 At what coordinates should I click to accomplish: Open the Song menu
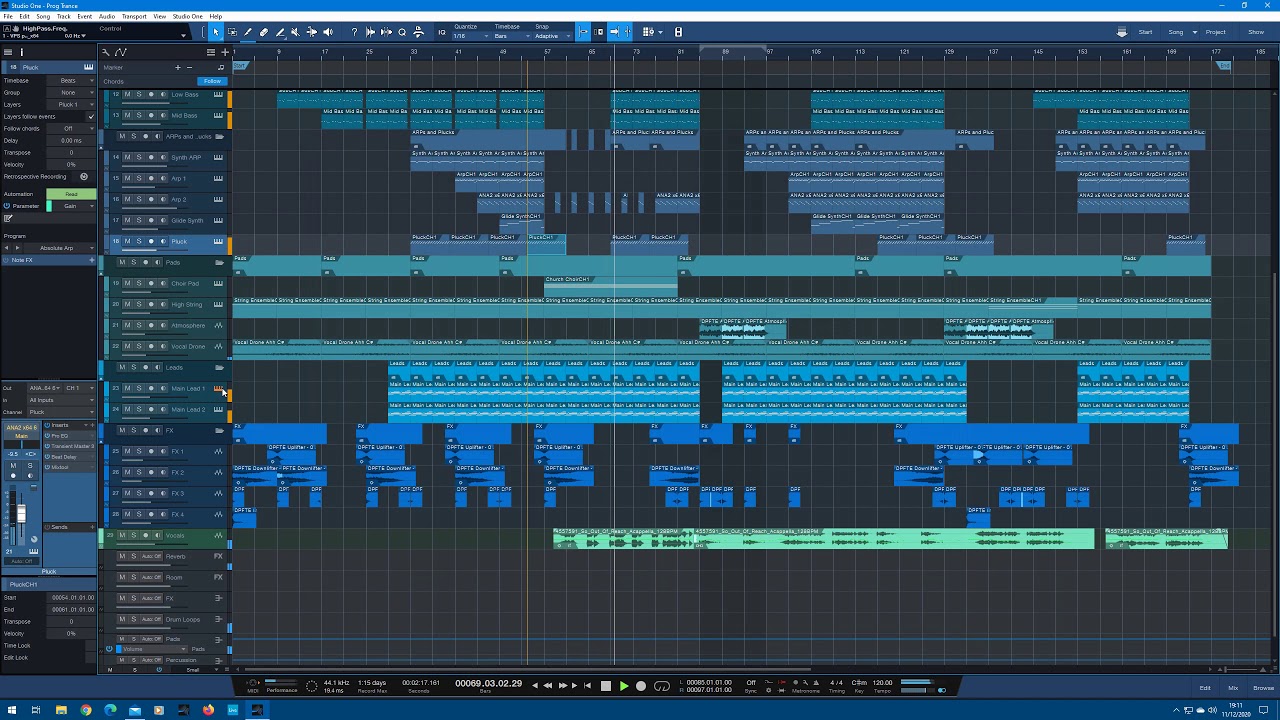[x=43, y=17]
